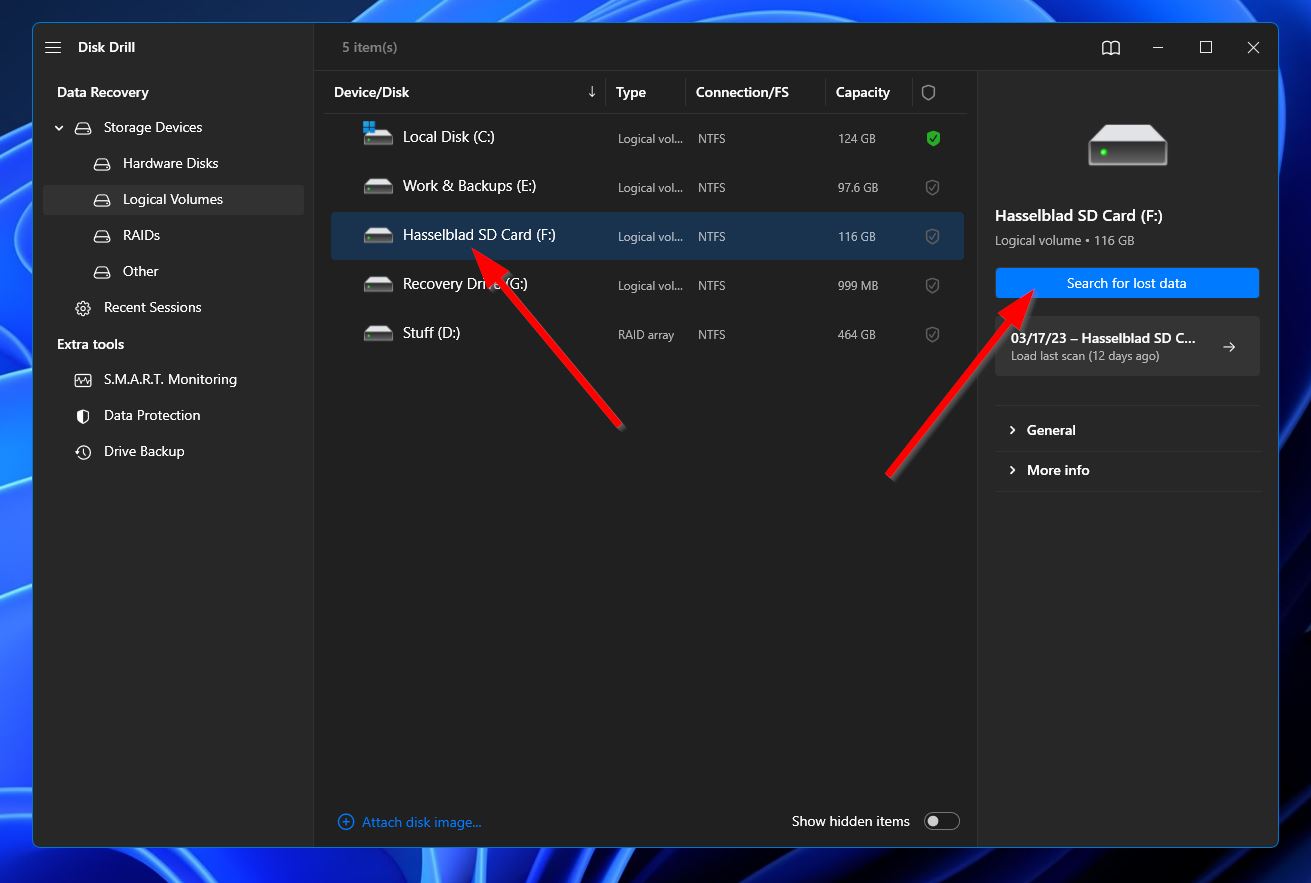
Task: Open the hamburger menu next to Disk Drill
Action: tap(53, 47)
